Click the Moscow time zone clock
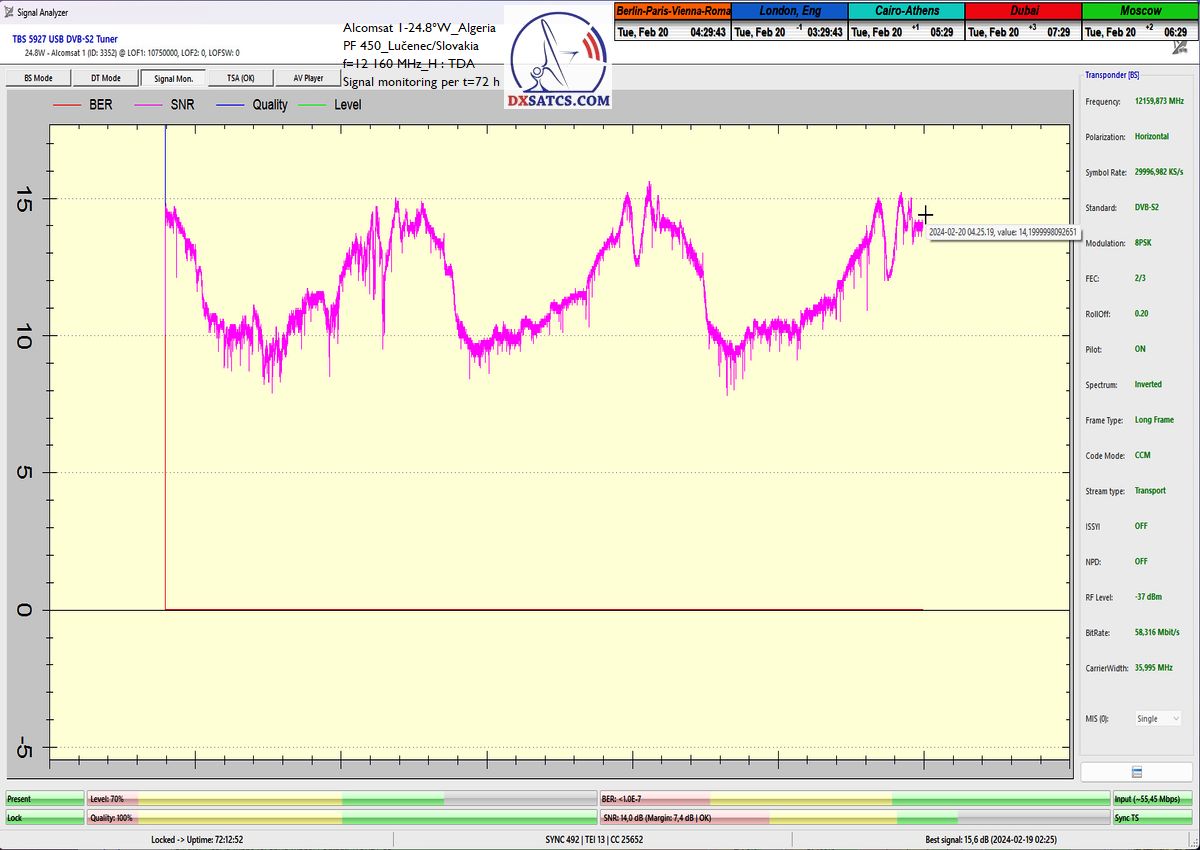Viewport: 1200px width, 850px height. (x=1140, y=22)
